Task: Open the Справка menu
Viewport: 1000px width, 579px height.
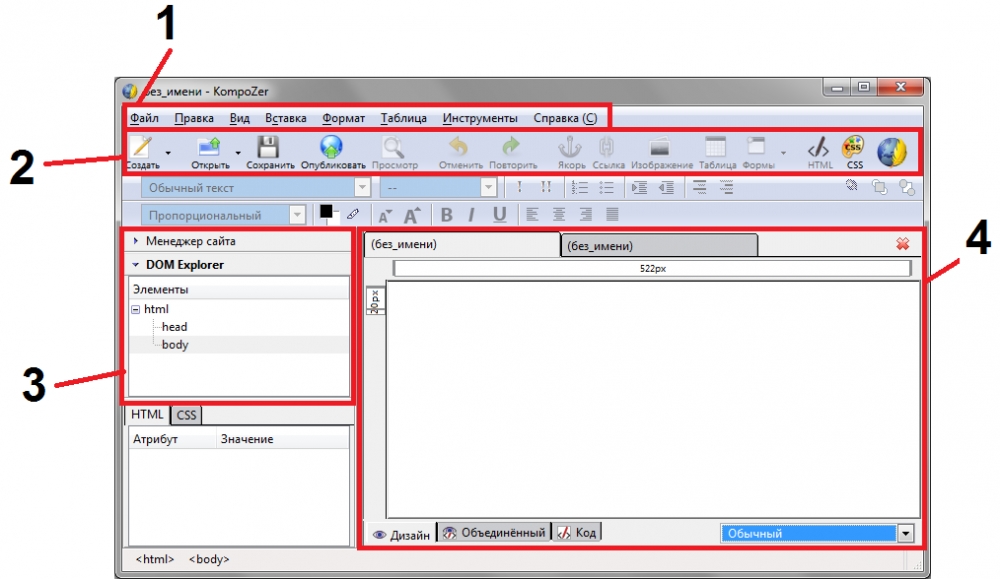Action: (x=565, y=118)
